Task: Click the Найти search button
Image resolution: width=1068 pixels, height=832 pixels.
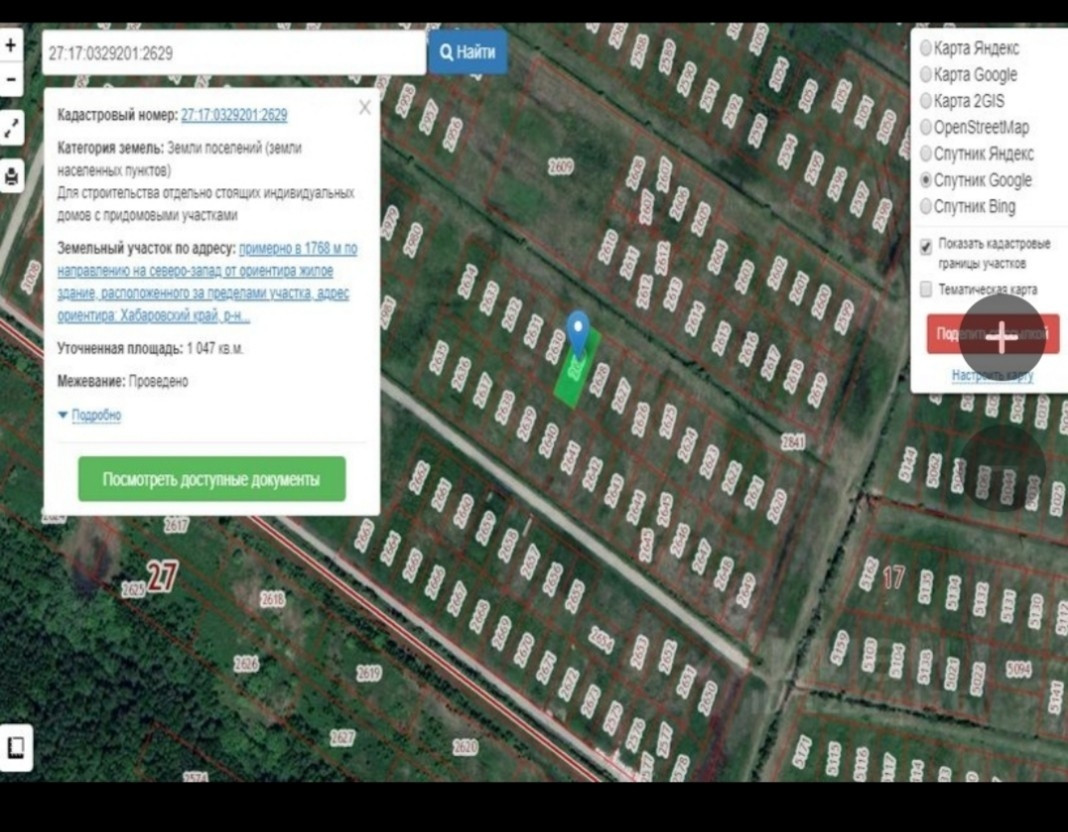Action: click(x=468, y=52)
